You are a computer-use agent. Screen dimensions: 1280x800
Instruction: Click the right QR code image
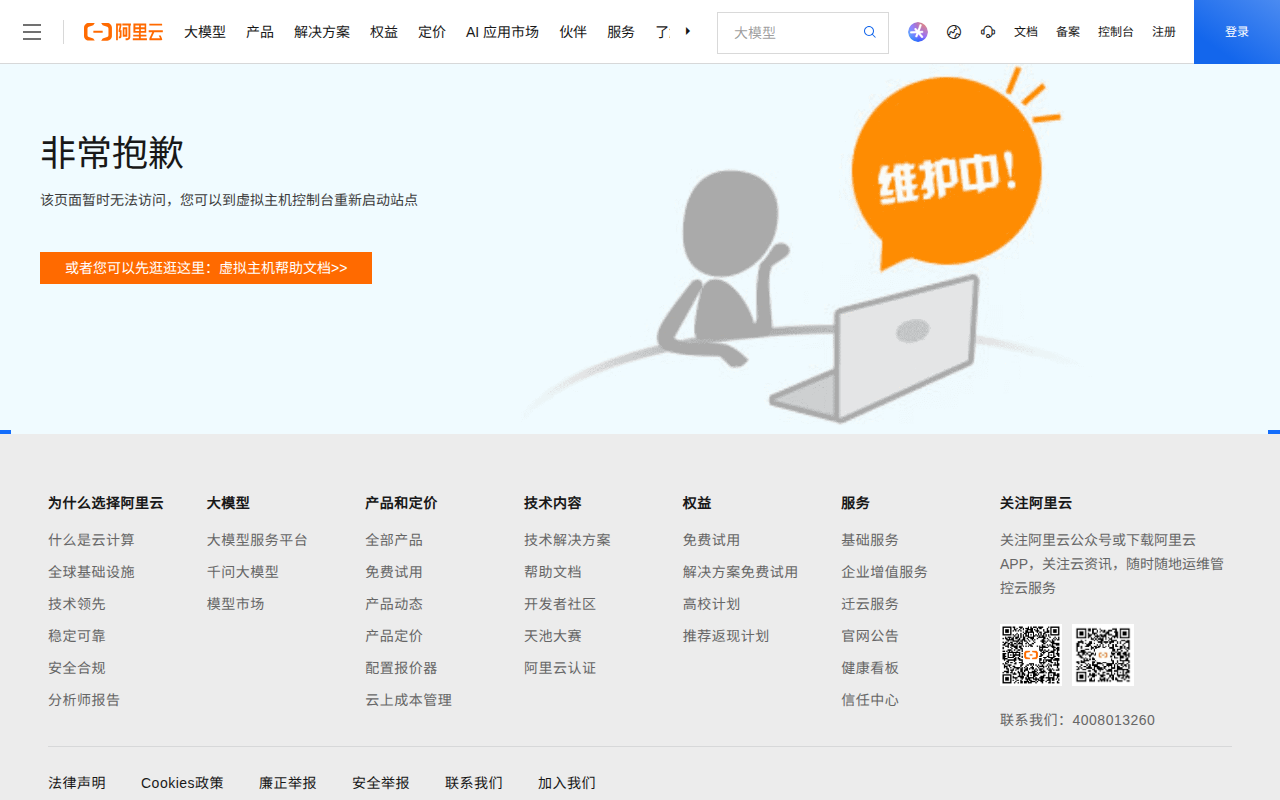coord(1103,655)
